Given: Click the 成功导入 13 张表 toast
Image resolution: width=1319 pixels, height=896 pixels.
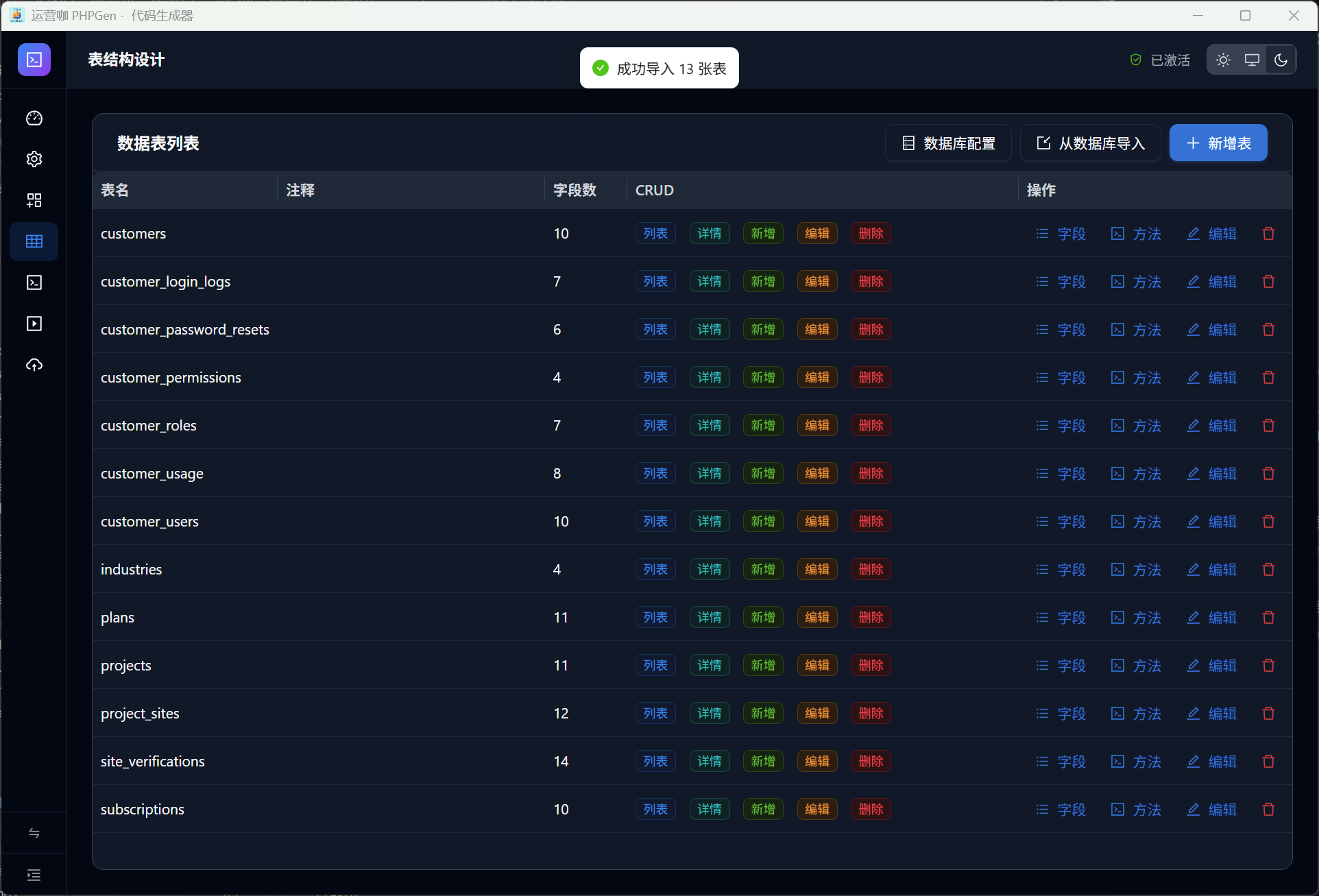Looking at the screenshot, I should click(659, 68).
